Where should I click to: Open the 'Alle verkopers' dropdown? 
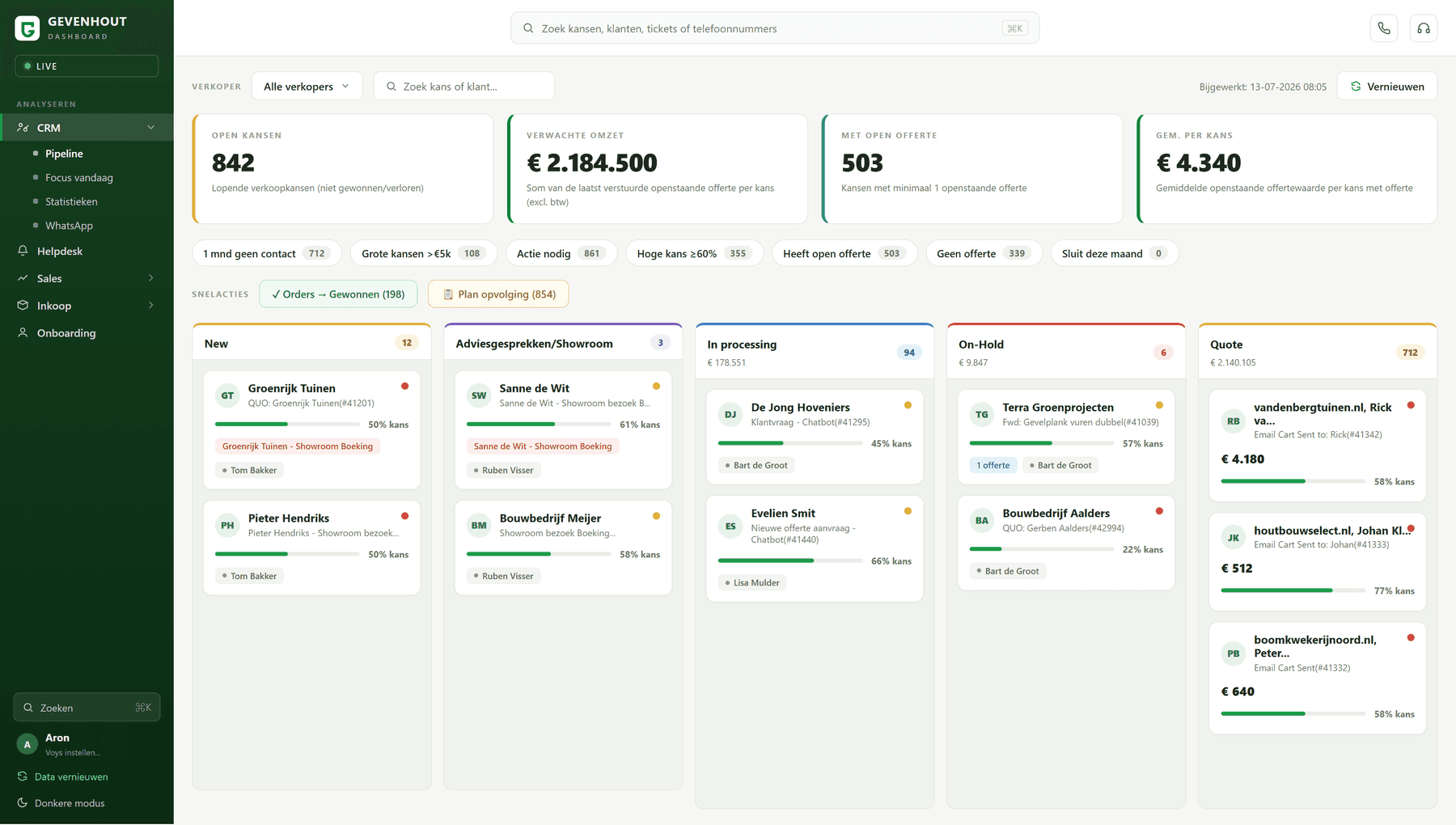tap(307, 87)
